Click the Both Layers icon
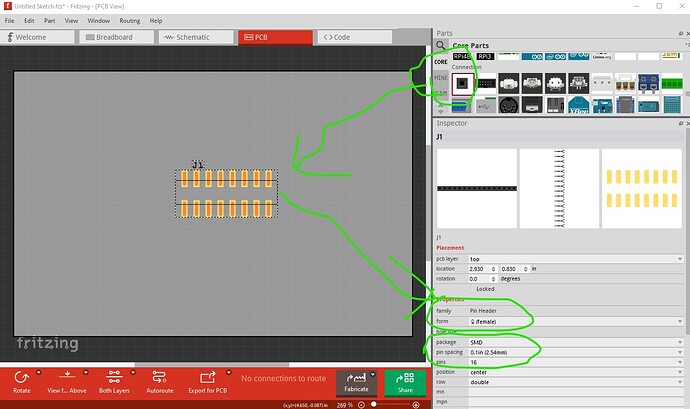Image resolution: width=690 pixels, height=409 pixels. 114,377
